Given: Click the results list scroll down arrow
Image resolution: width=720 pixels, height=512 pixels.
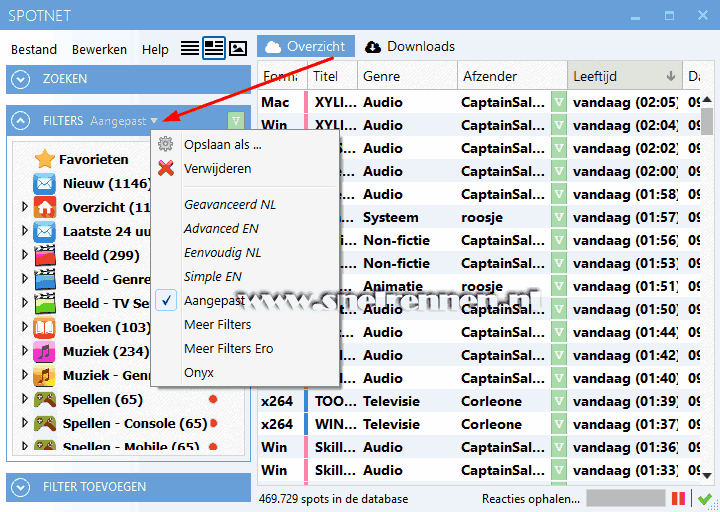Looking at the screenshot, I should pos(707,476).
